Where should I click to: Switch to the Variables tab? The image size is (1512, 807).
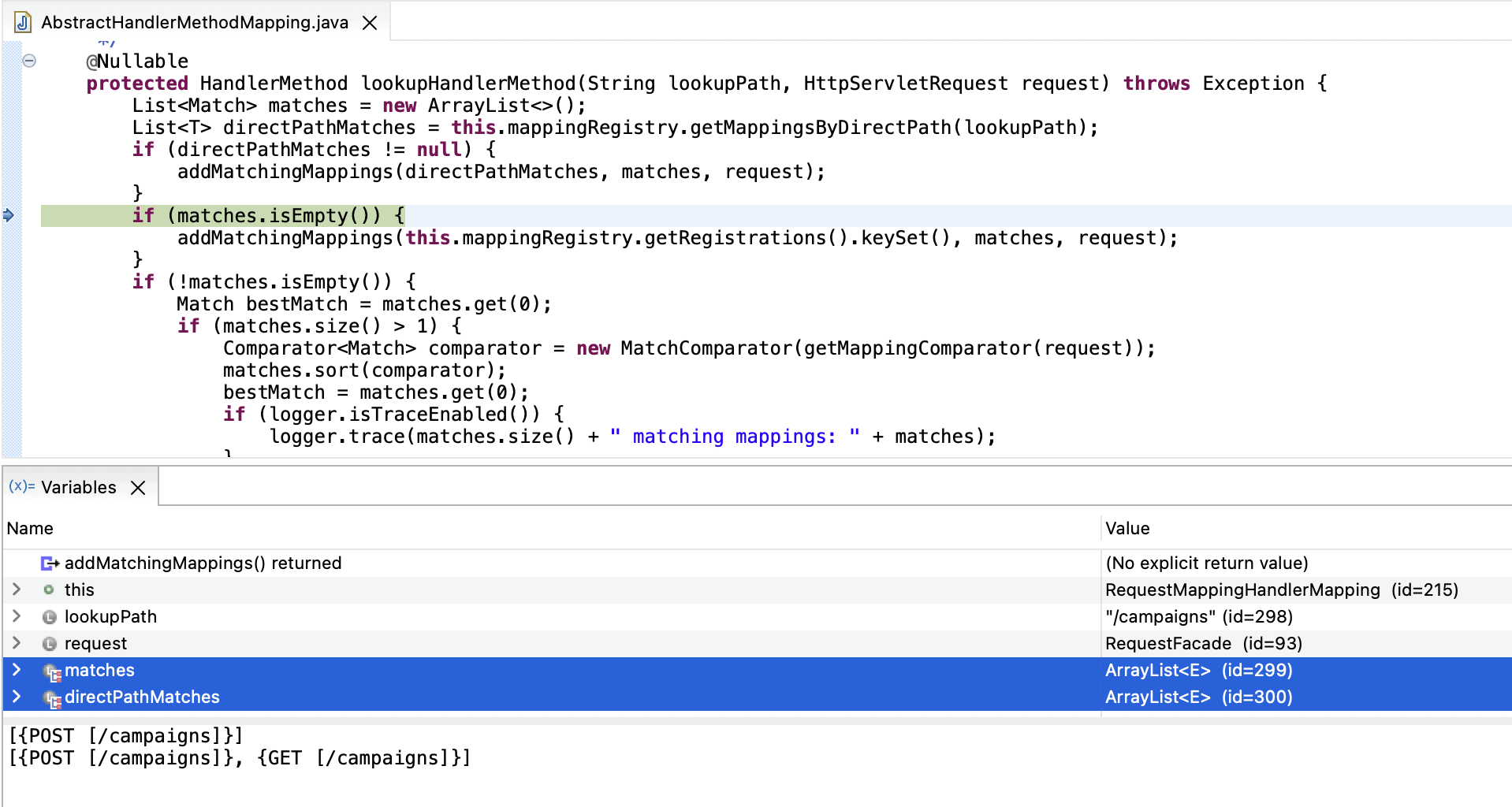78,488
